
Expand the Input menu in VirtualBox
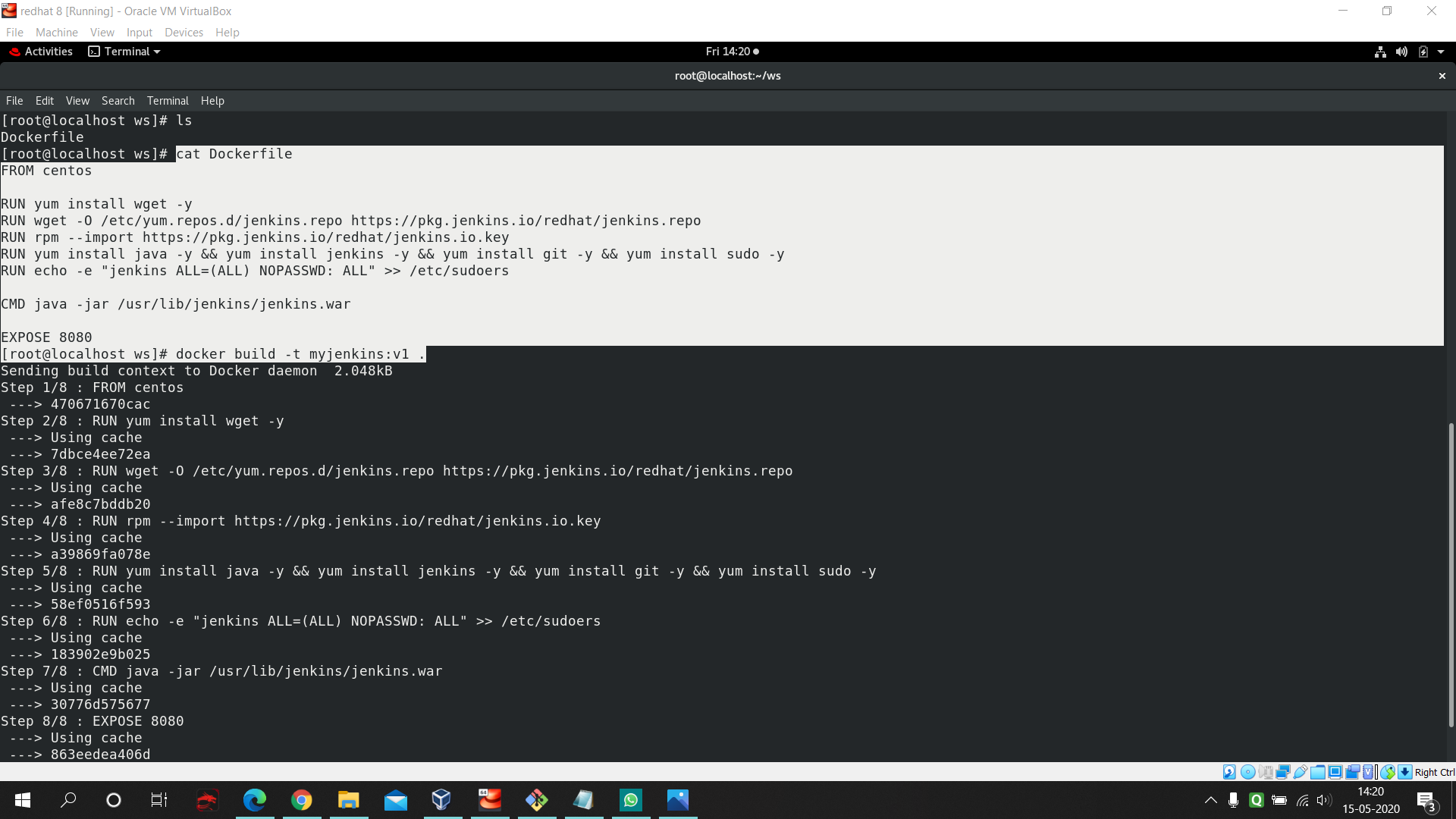tap(139, 32)
